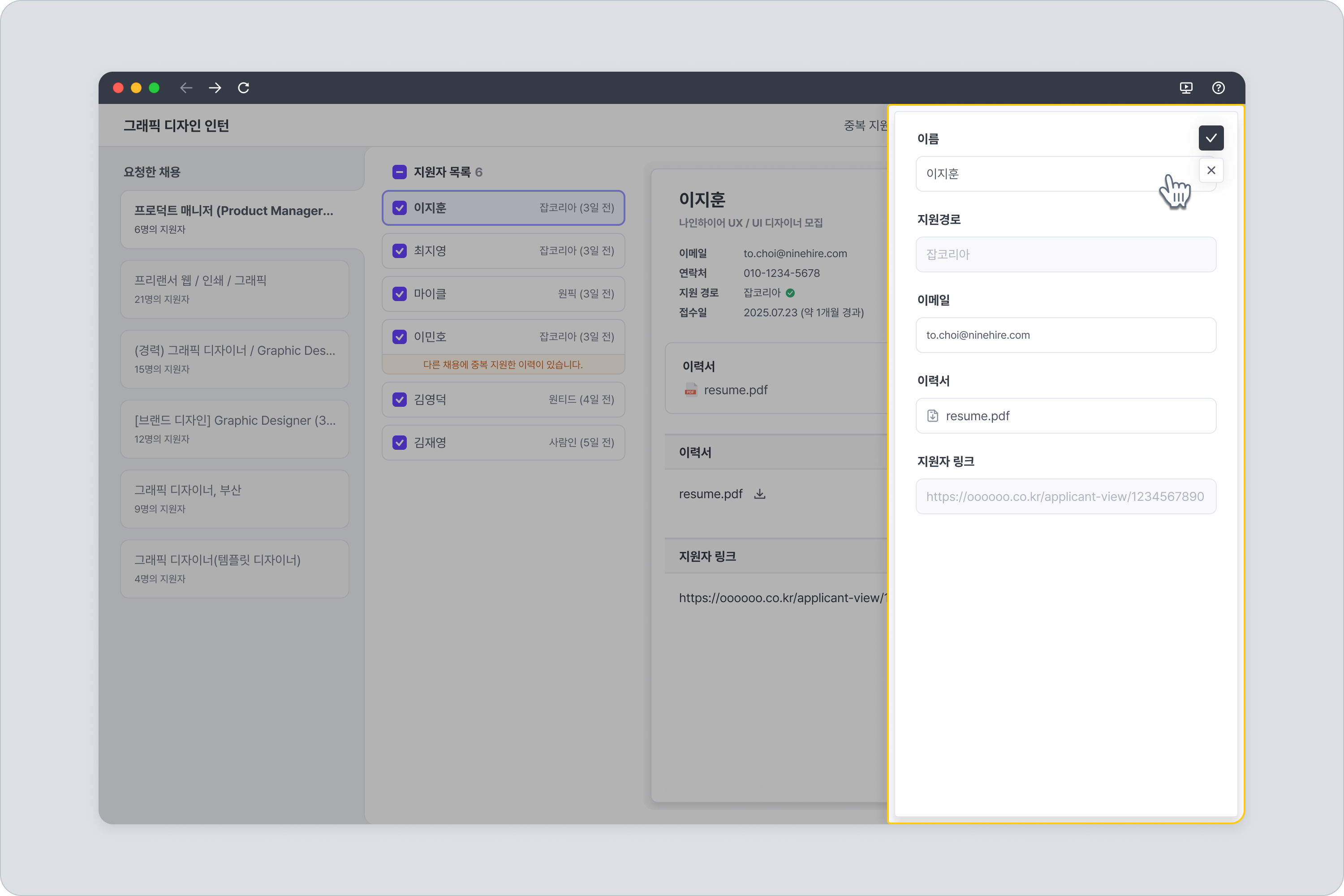Click the X close icon in the panel
Screen dimensions: 1344x896
(1210, 170)
